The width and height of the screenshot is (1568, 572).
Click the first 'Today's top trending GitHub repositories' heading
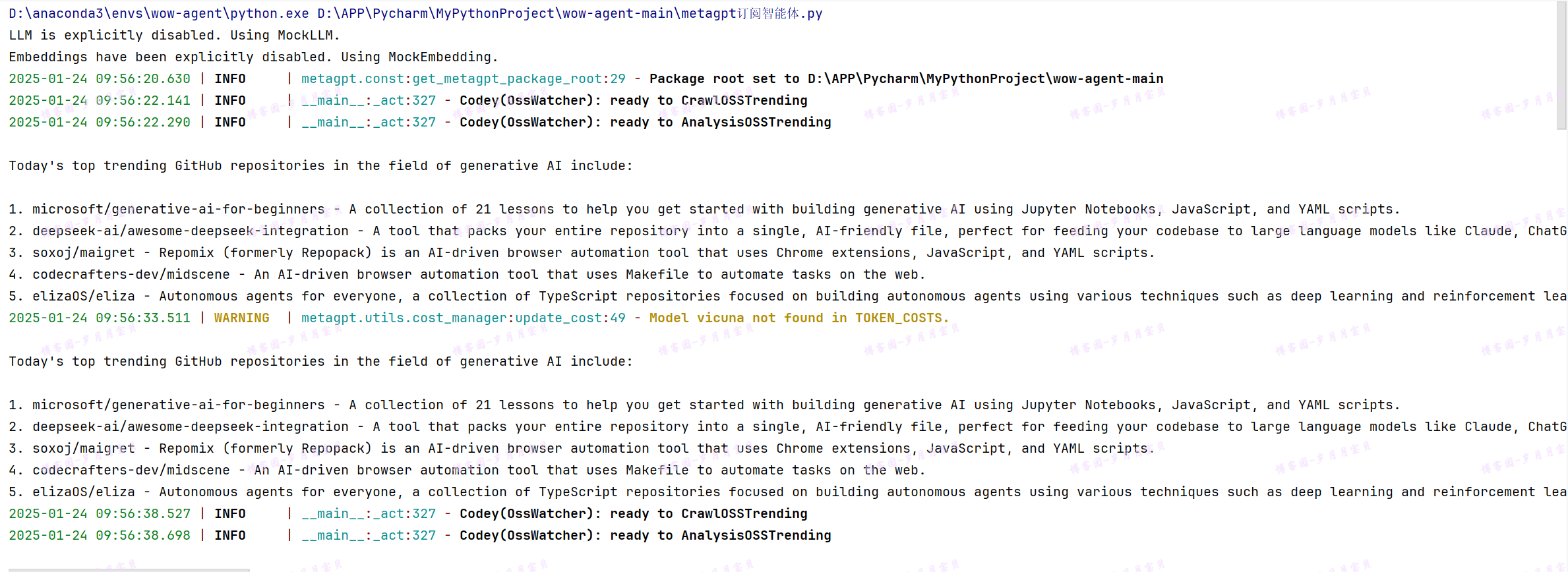(320, 165)
